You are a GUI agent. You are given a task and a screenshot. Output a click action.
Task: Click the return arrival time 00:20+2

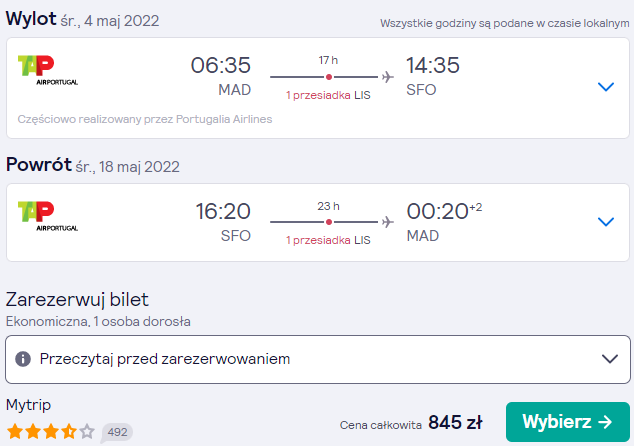click(444, 211)
